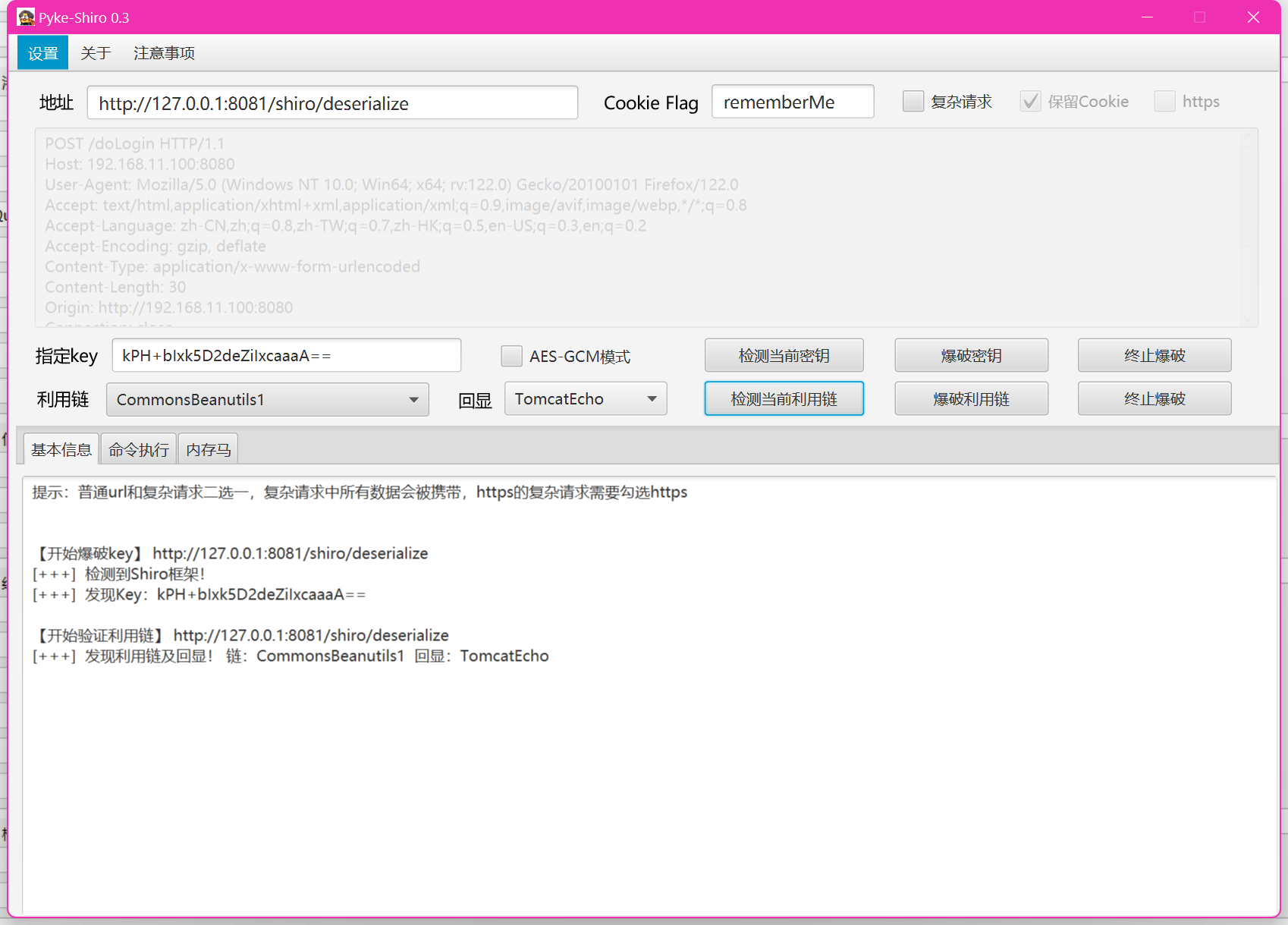The image size is (1288, 925).
Task: Open the 注意事项 menu
Action: (165, 53)
